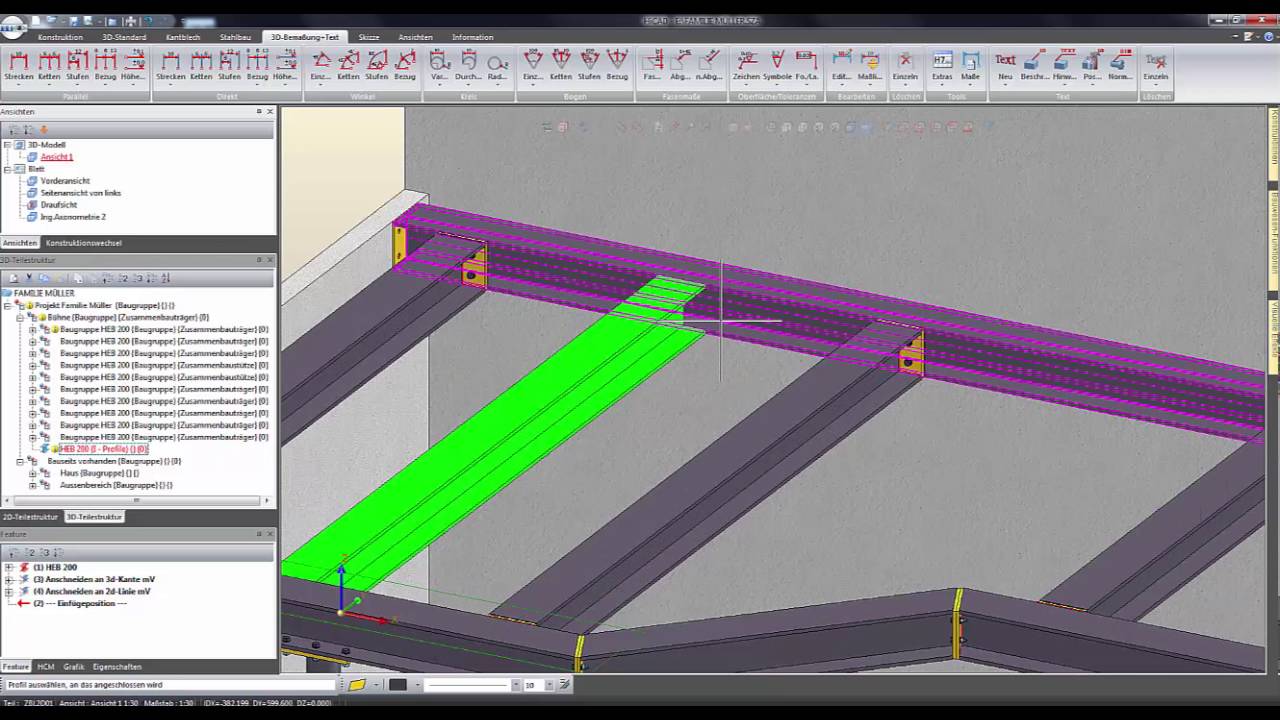The image size is (1280, 720).
Task: Open Maße tool in Tools group
Action: click(970, 66)
